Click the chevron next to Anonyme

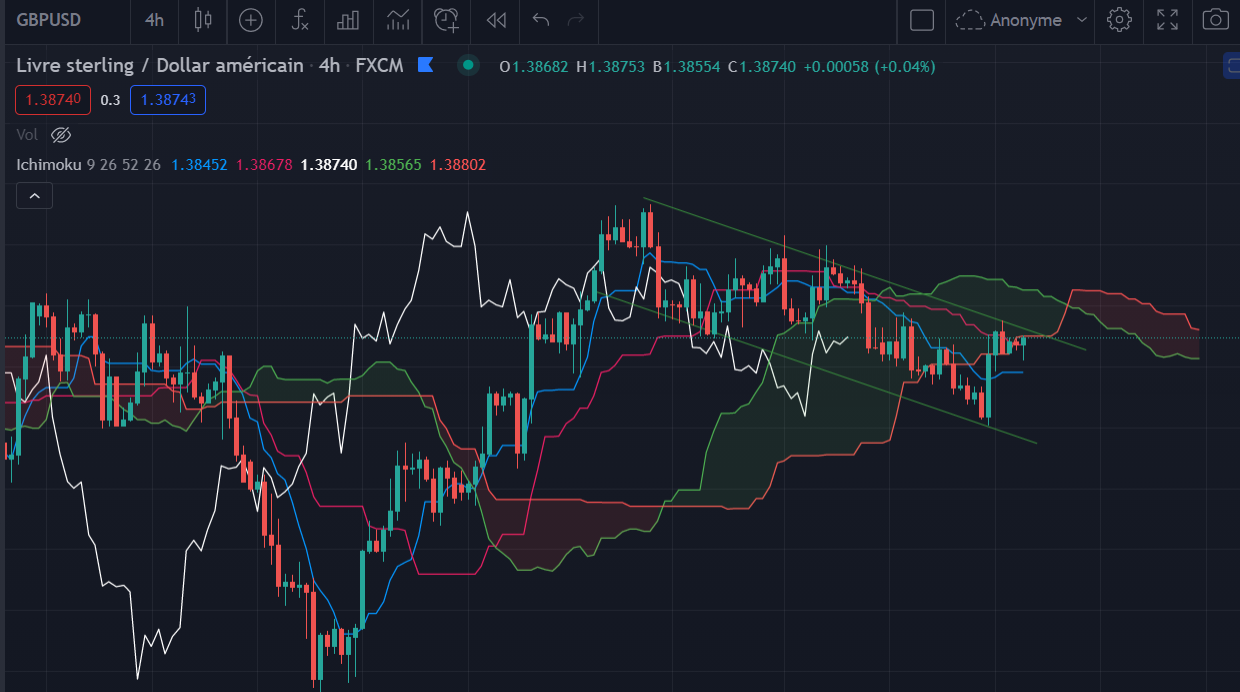[x=1082, y=20]
